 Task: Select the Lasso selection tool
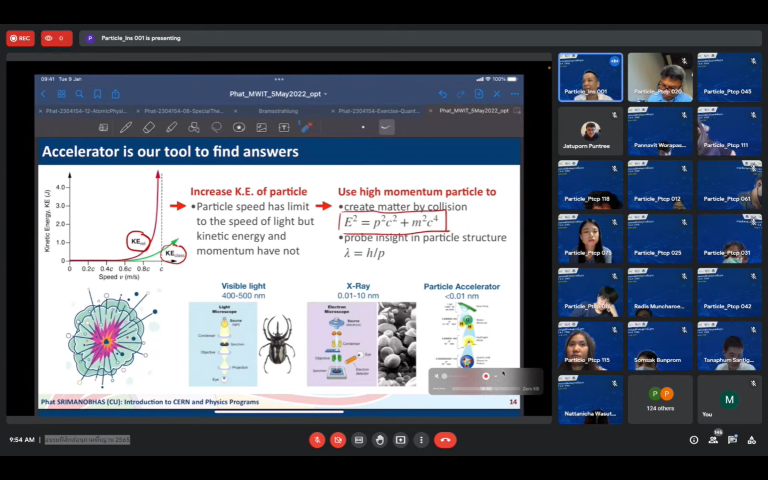[216, 127]
